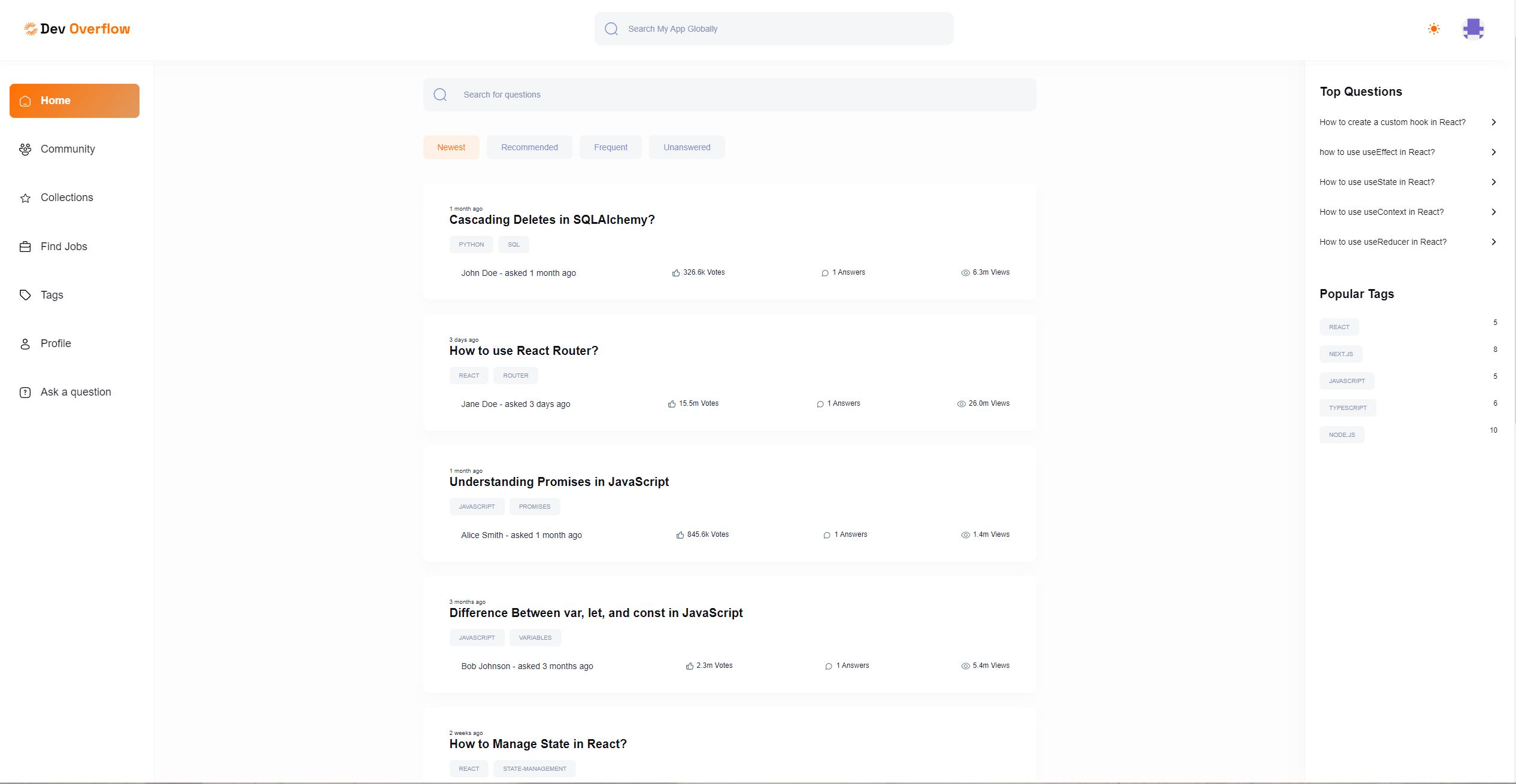Click chevron beside useReducer question
1516x784 pixels.
pyautogui.click(x=1494, y=242)
